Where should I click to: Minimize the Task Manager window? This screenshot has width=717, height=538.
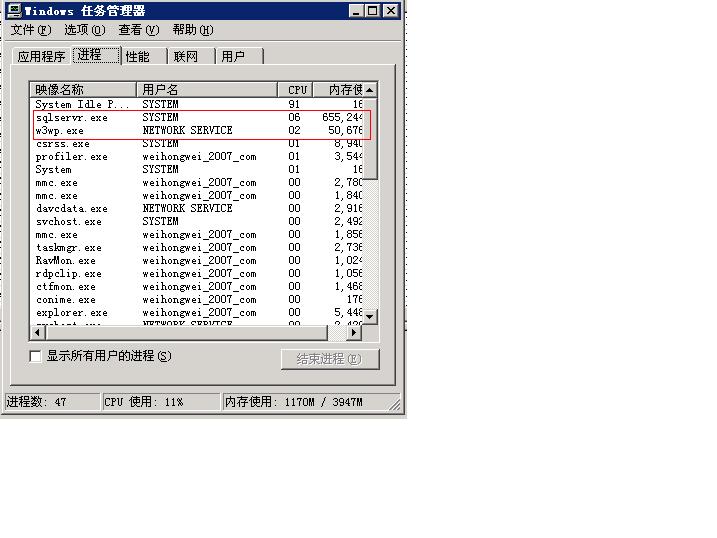tap(356, 11)
